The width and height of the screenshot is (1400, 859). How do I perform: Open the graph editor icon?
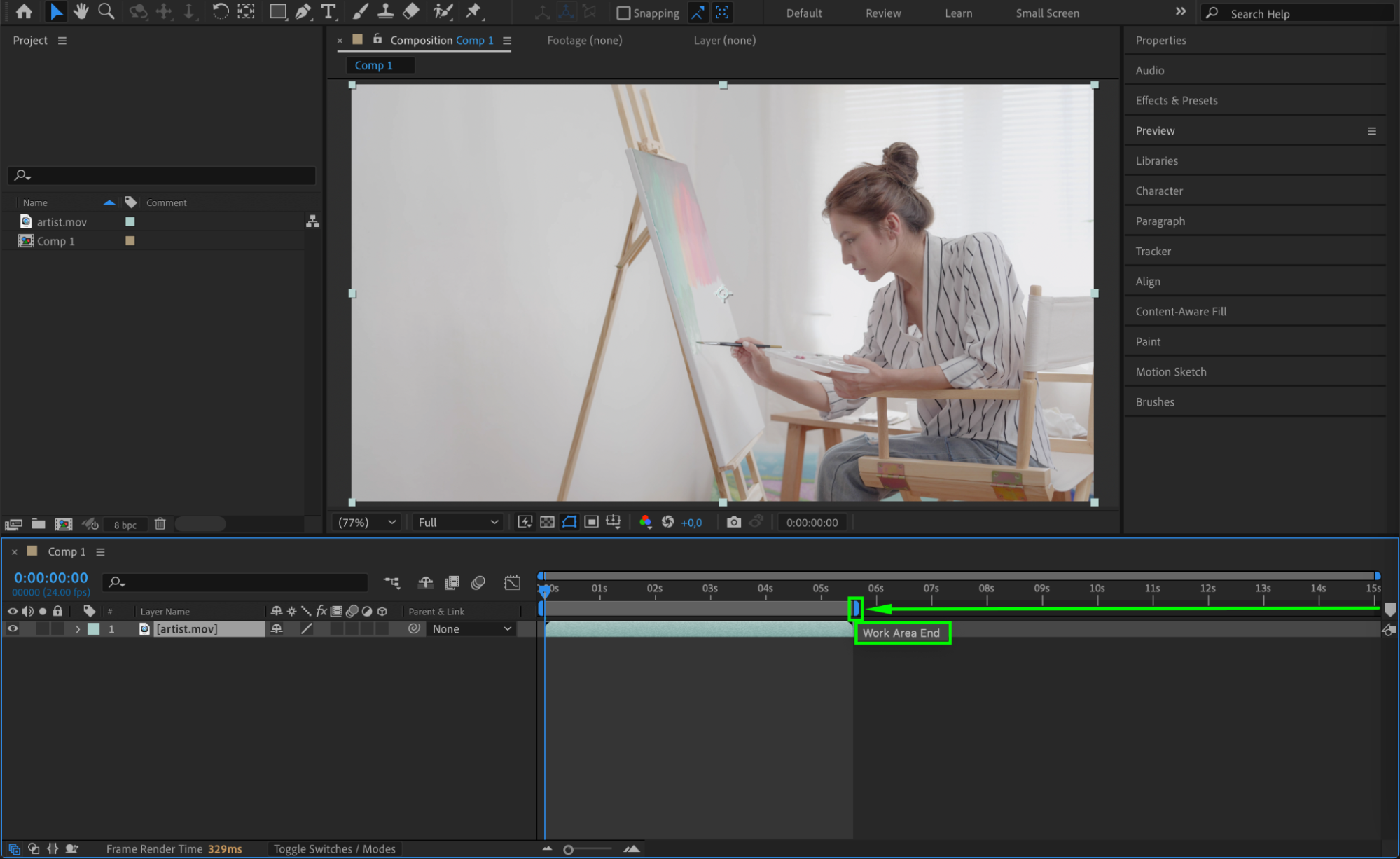pos(512,582)
